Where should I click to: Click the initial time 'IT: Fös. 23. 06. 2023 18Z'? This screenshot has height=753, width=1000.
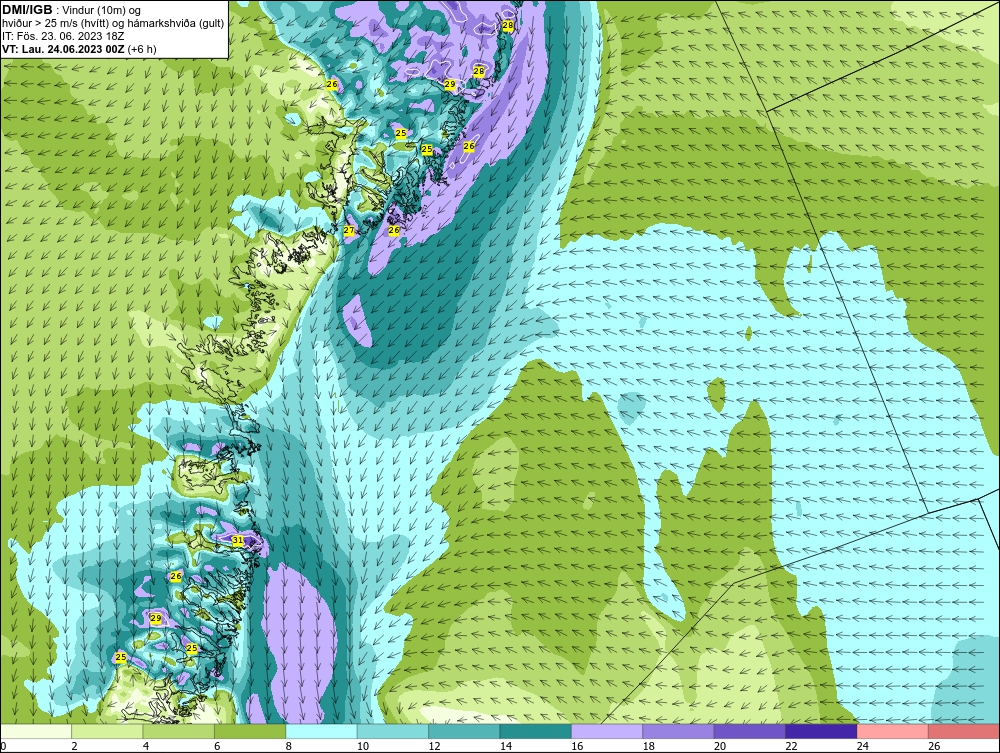[63, 36]
